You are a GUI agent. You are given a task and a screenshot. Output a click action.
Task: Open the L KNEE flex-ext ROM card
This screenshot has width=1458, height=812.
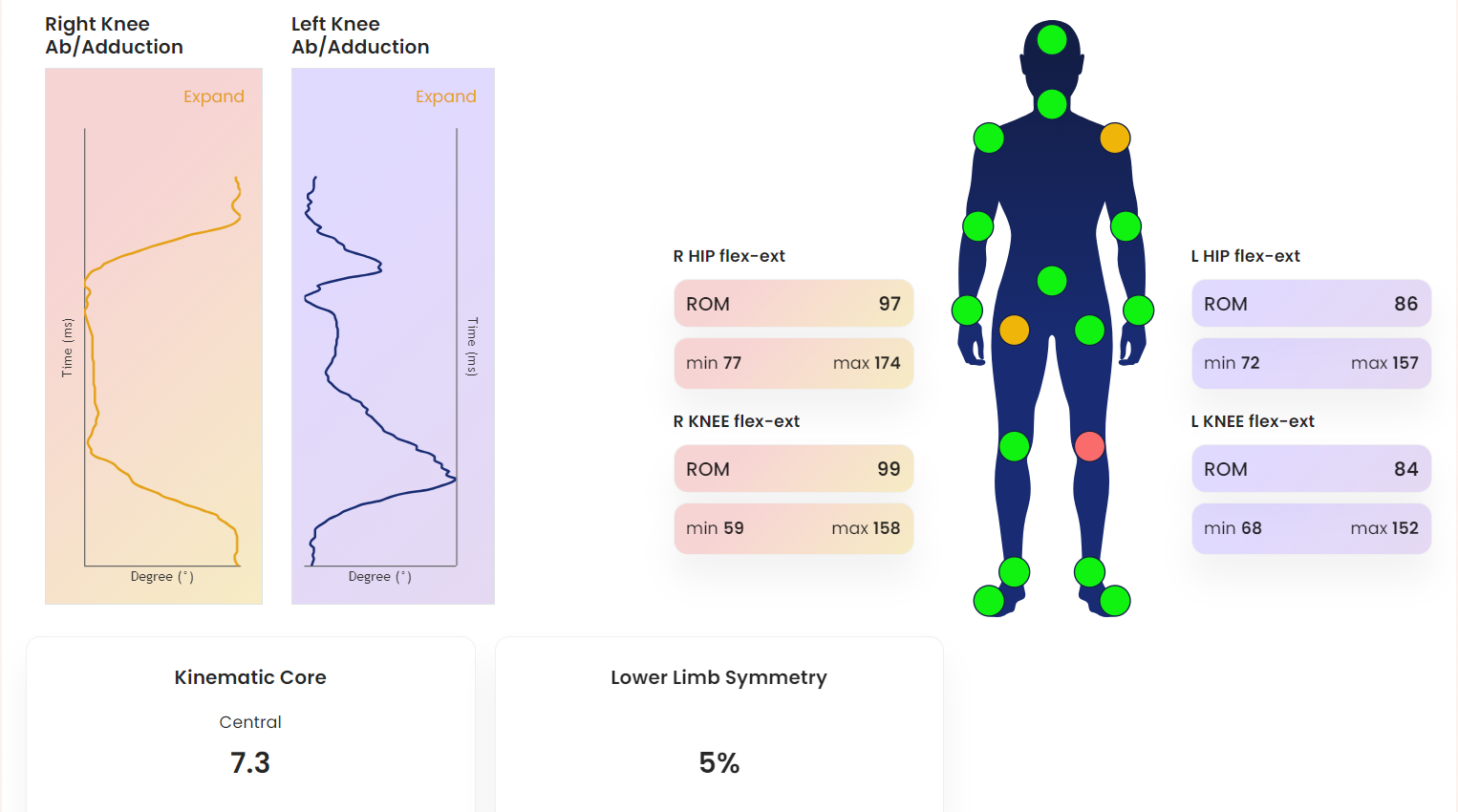pos(1312,469)
